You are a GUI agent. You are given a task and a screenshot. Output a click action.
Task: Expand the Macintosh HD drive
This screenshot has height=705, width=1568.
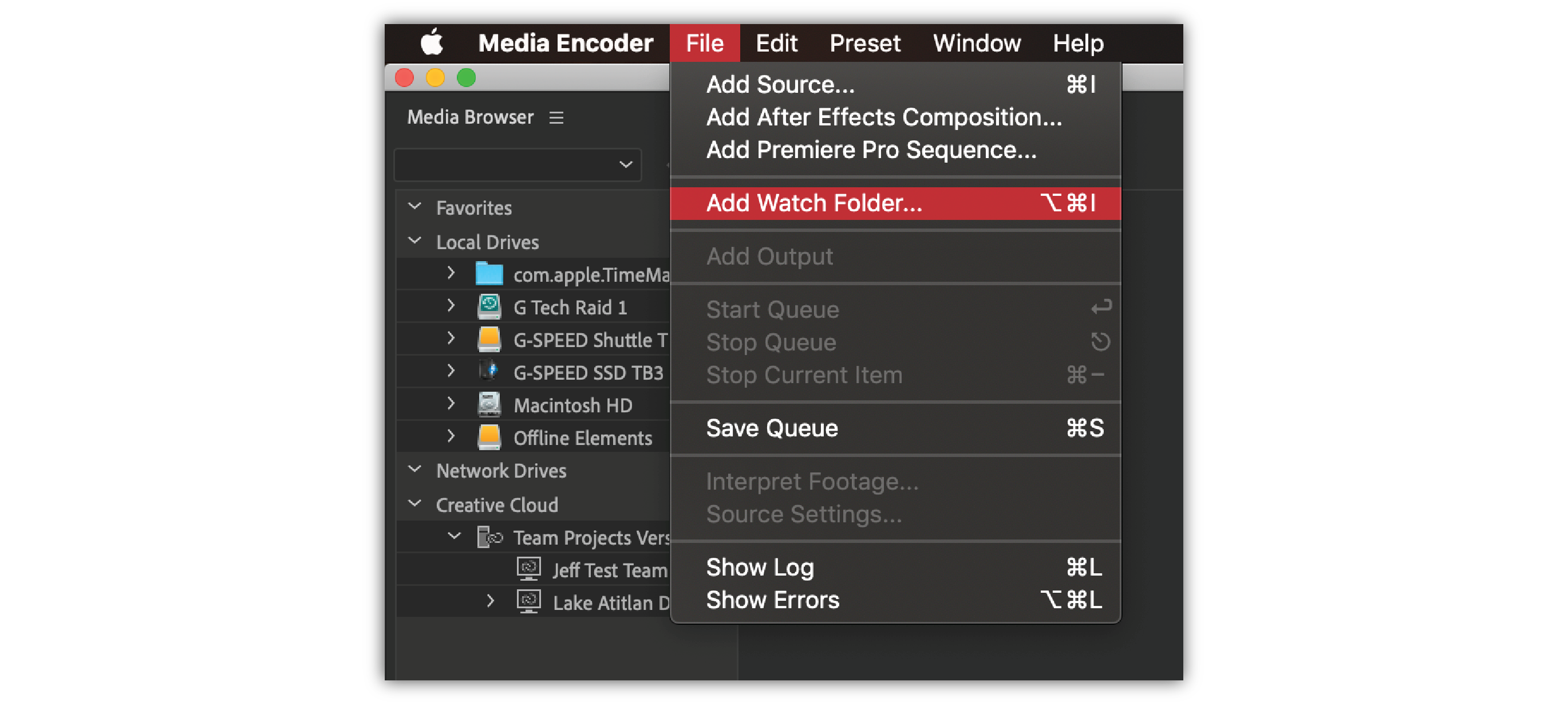point(451,403)
